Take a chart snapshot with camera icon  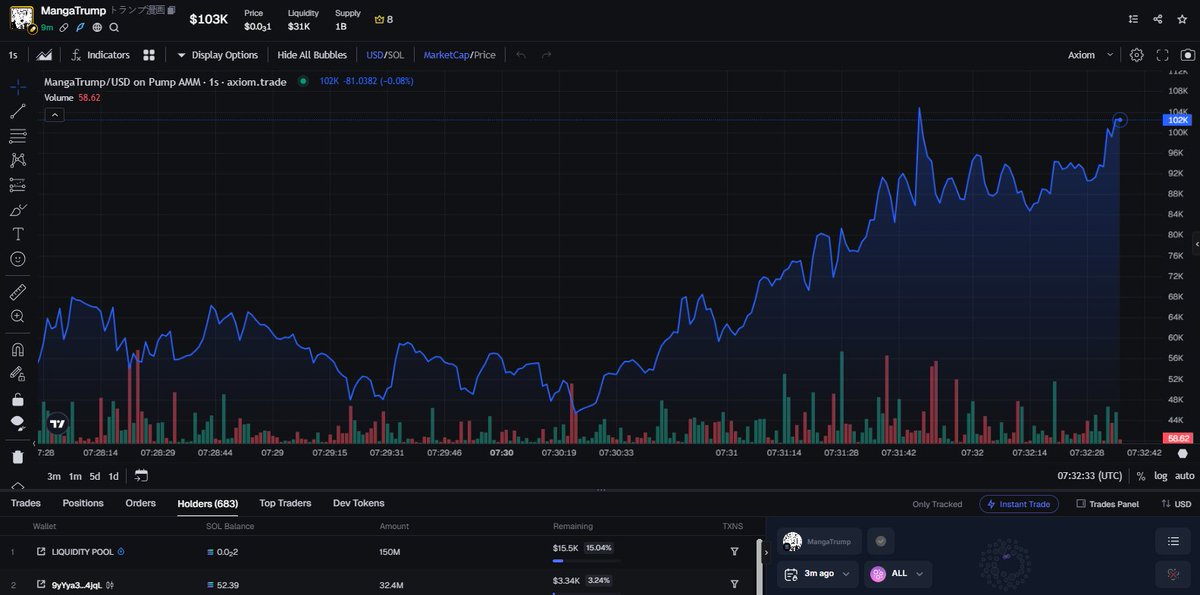[1187, 55]
